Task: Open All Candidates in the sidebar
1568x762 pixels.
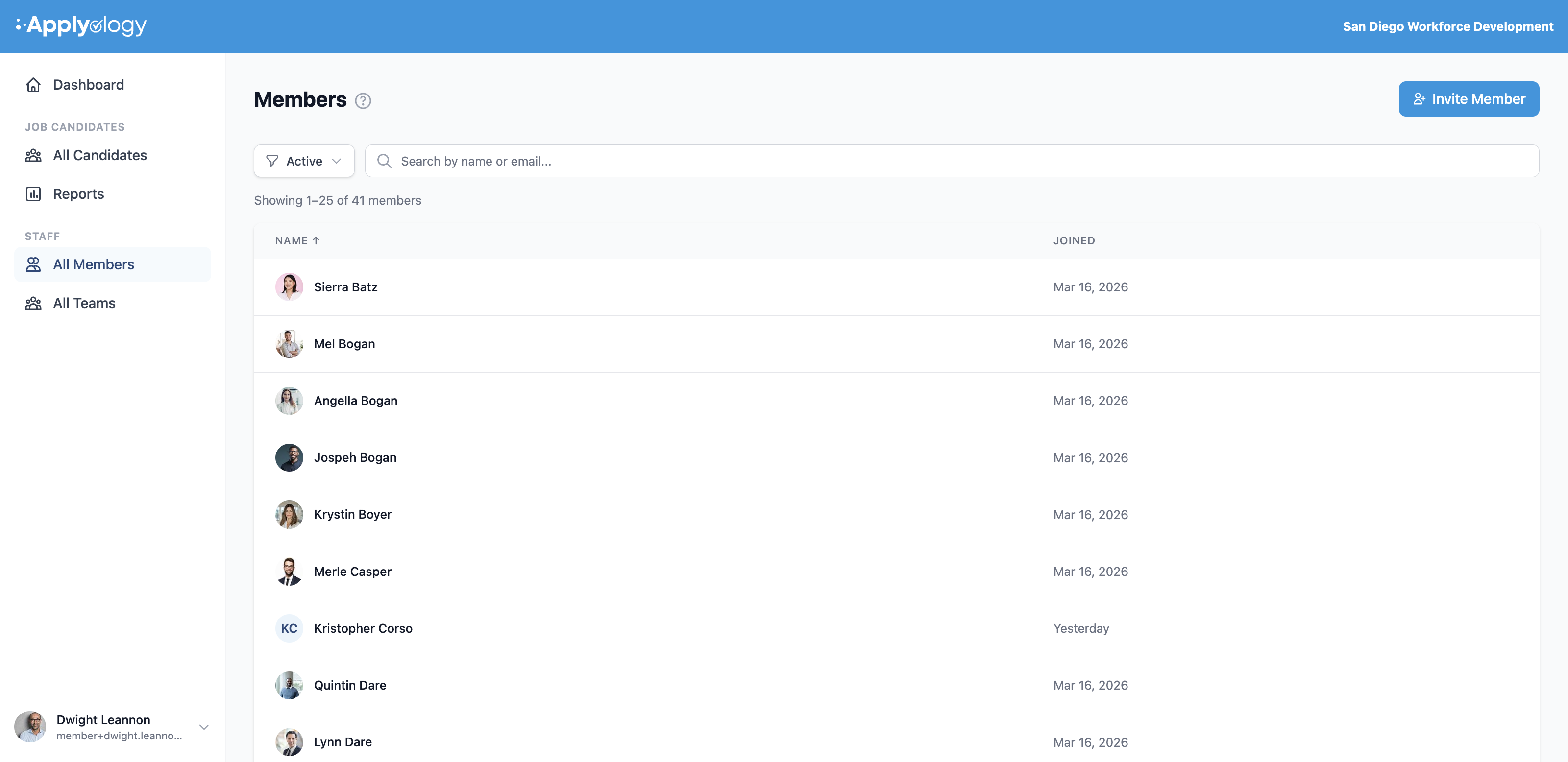Action: 113,155
